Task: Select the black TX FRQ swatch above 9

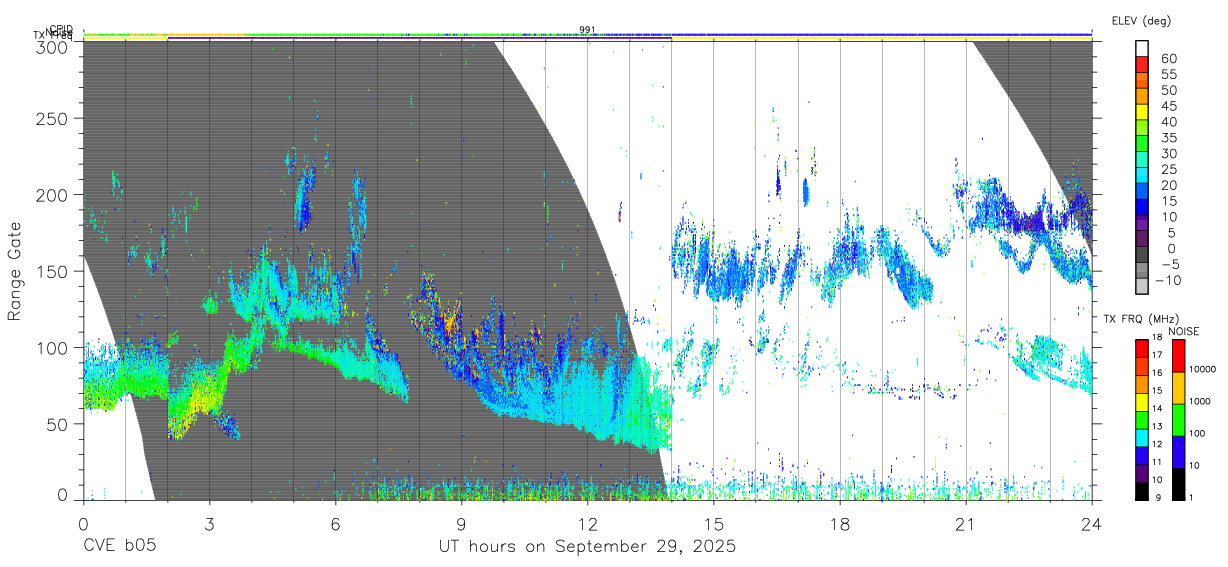Action: (x=1142, y=489)
